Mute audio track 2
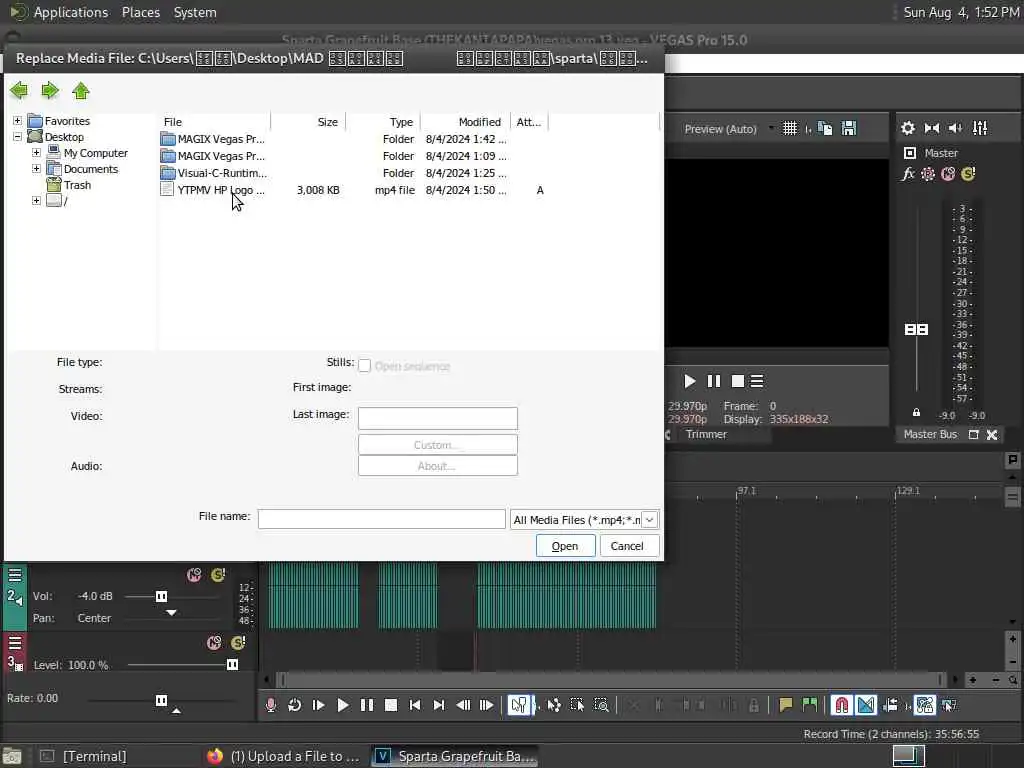Screen dimensions: 1024x768 click(194, 575)
